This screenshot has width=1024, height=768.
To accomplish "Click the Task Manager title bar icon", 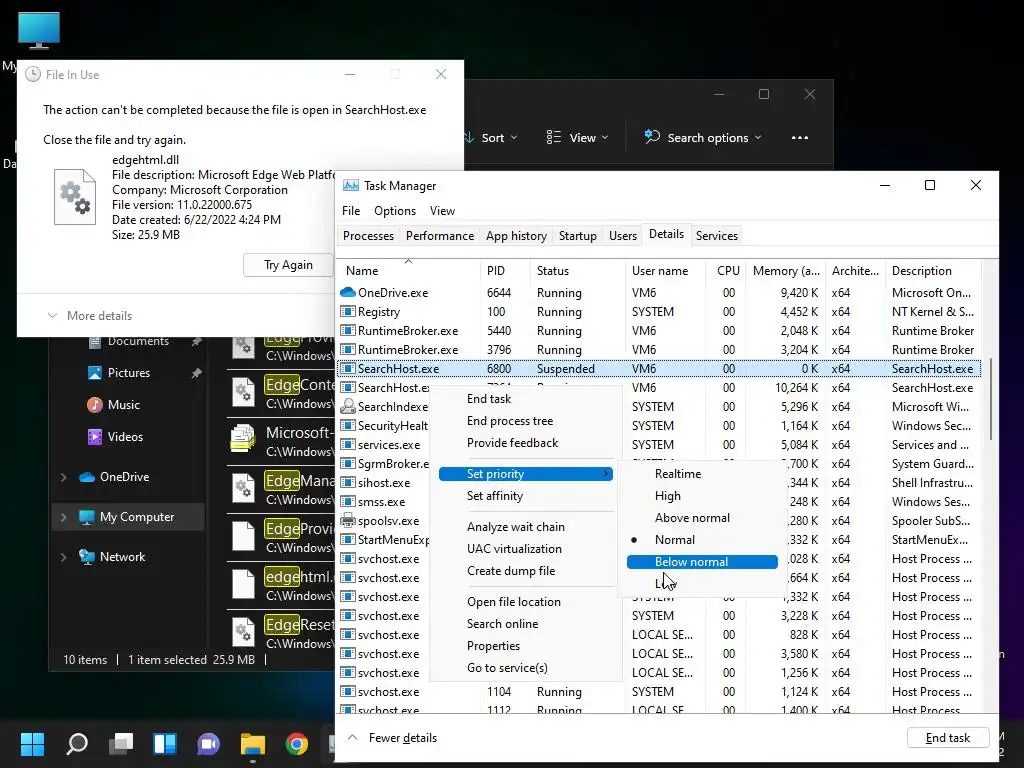I will [351, 185].
